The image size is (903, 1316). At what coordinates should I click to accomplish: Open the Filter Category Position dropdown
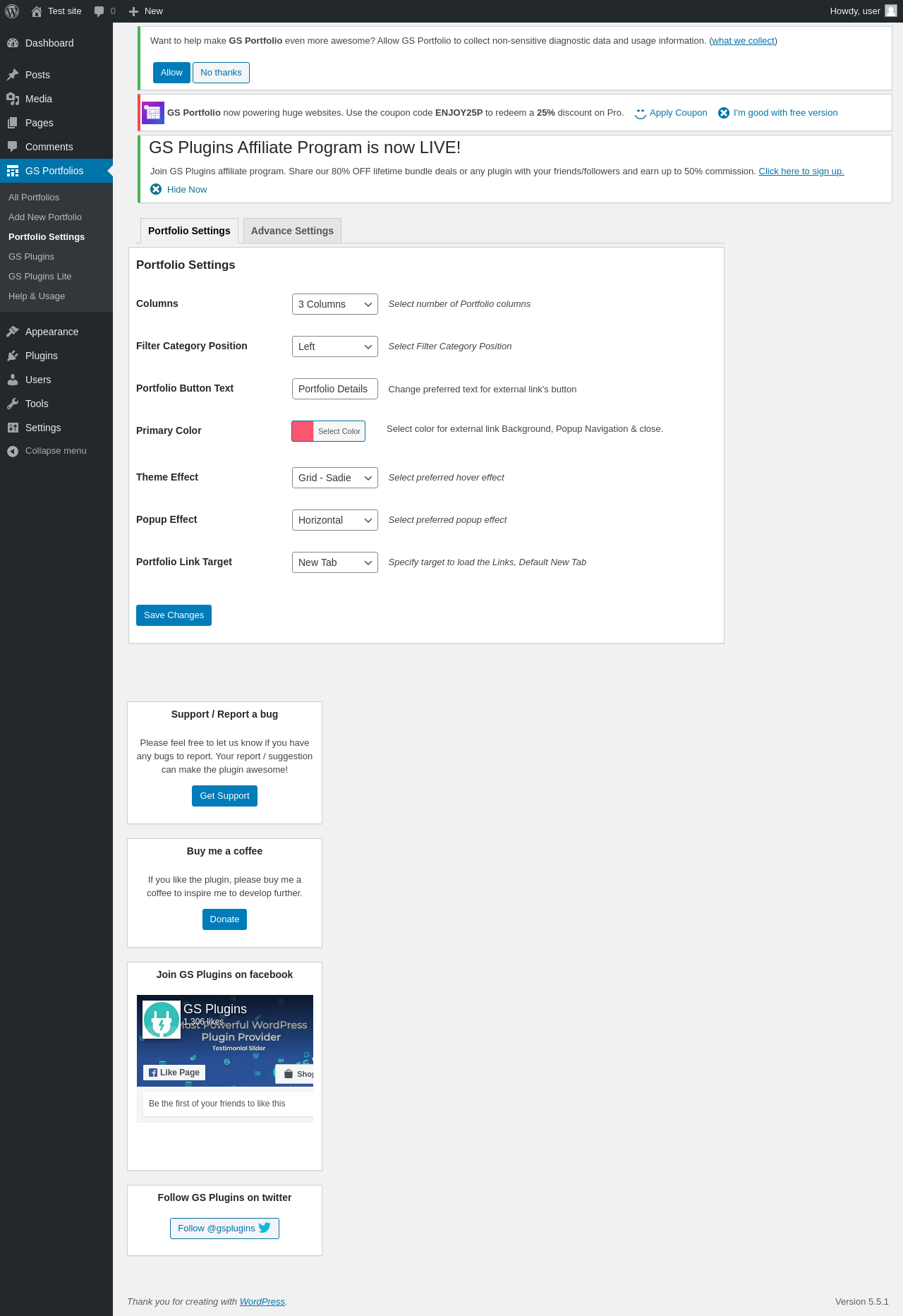(x=335, y=346)
